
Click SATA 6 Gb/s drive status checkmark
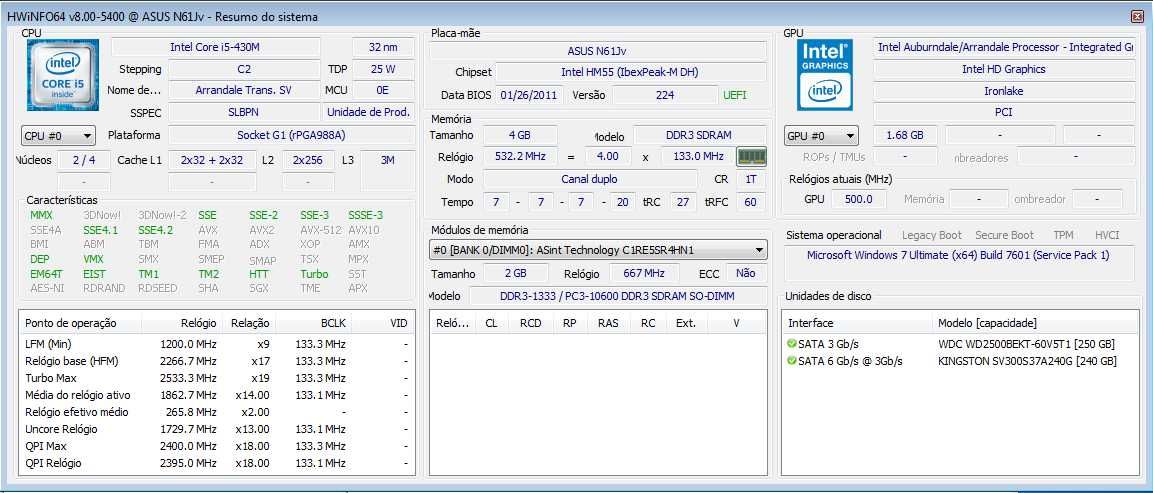click(x=791, y=361)
